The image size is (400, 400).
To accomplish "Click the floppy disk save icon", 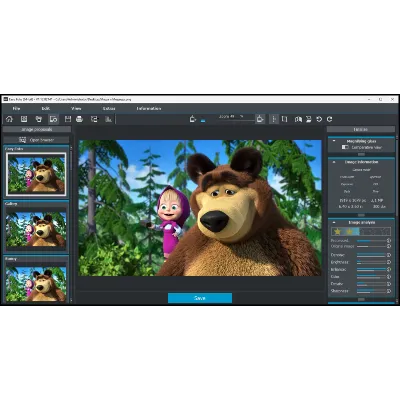I will [x=68, y=119].
